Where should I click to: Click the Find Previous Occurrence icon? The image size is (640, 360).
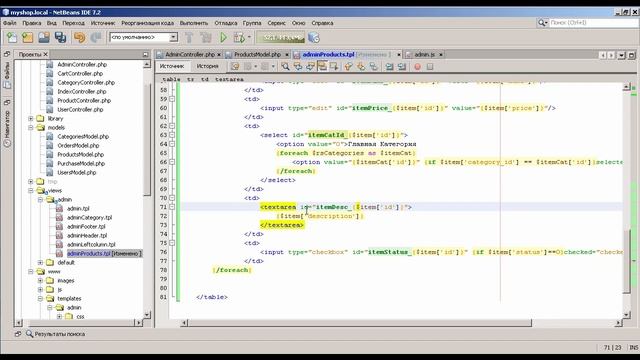click(298, 66)
